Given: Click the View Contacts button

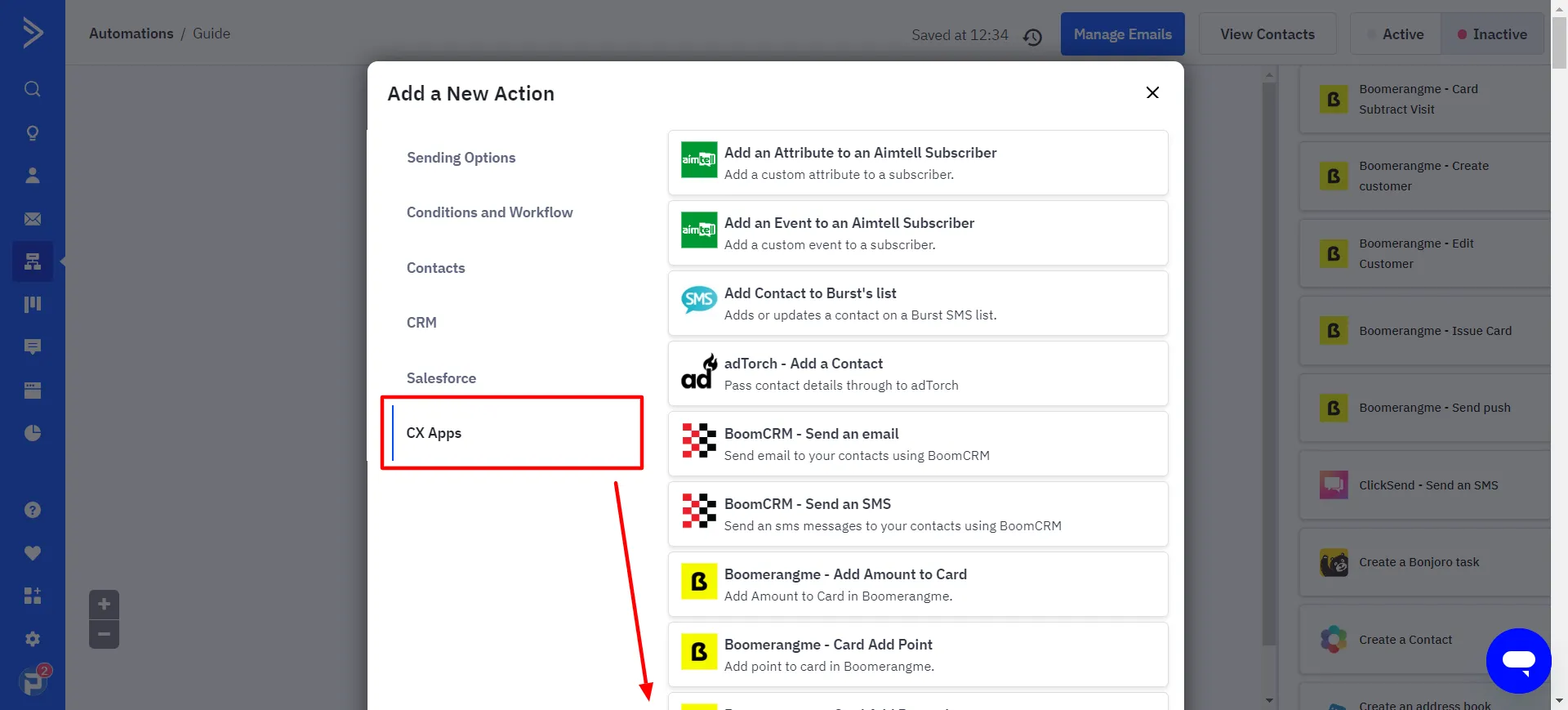Looking at the screenshot, I should 1267,34.
